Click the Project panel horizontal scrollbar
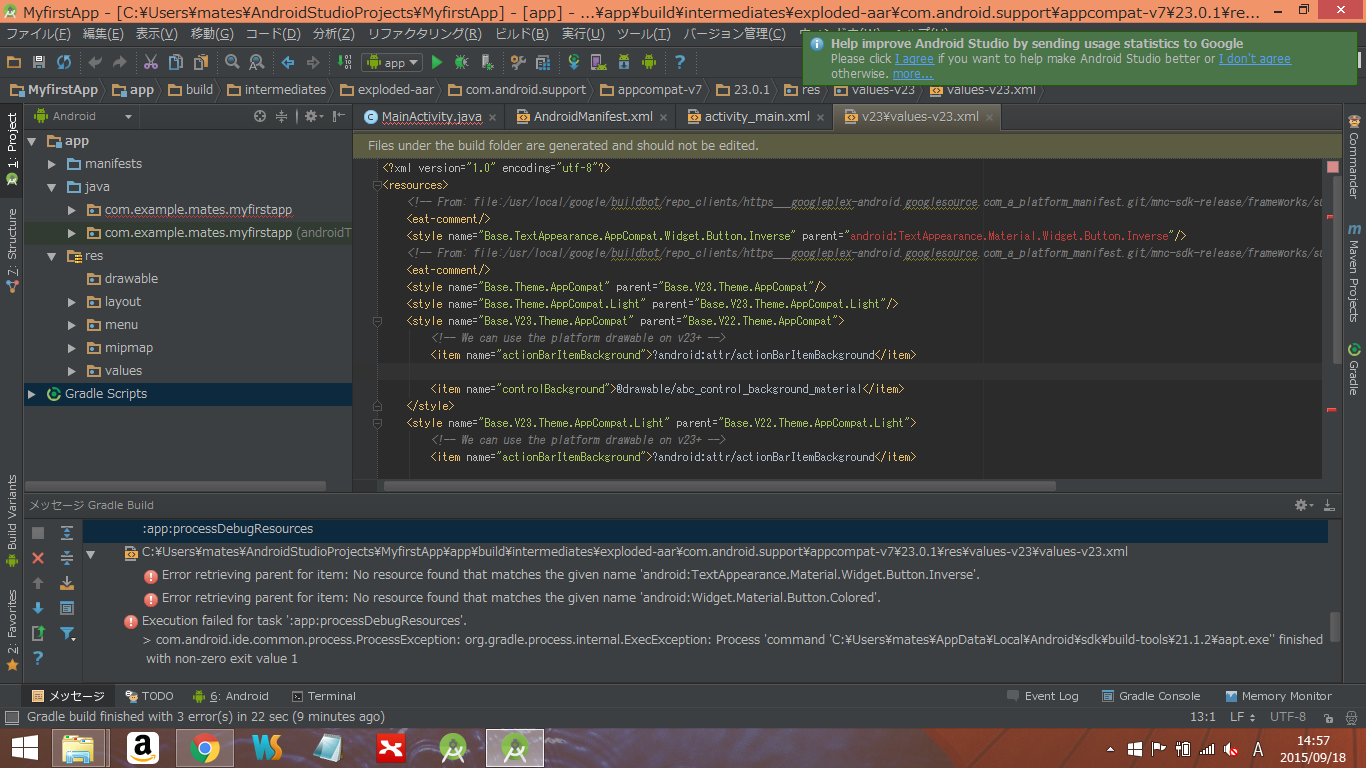This screenshot has height=768, width=1366. (x=175, y=486)
